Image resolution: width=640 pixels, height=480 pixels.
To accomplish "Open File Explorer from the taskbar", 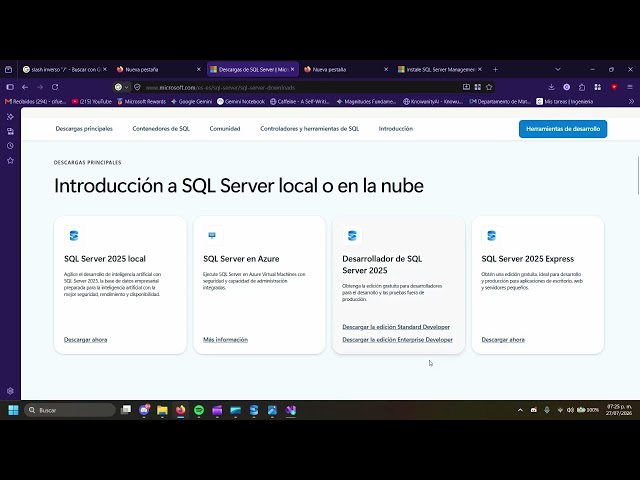I will point(162,410).
